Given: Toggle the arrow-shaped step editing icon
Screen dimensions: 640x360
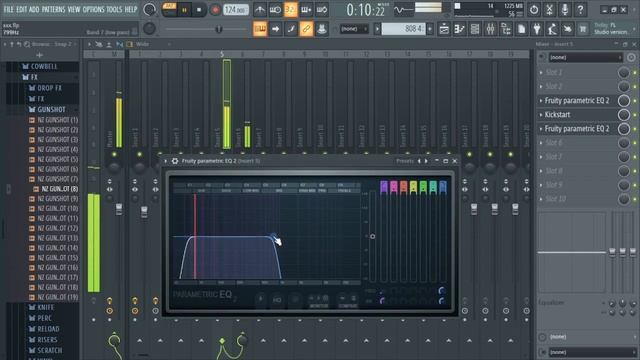Looking at the screenshot, I should click(275, 29).
